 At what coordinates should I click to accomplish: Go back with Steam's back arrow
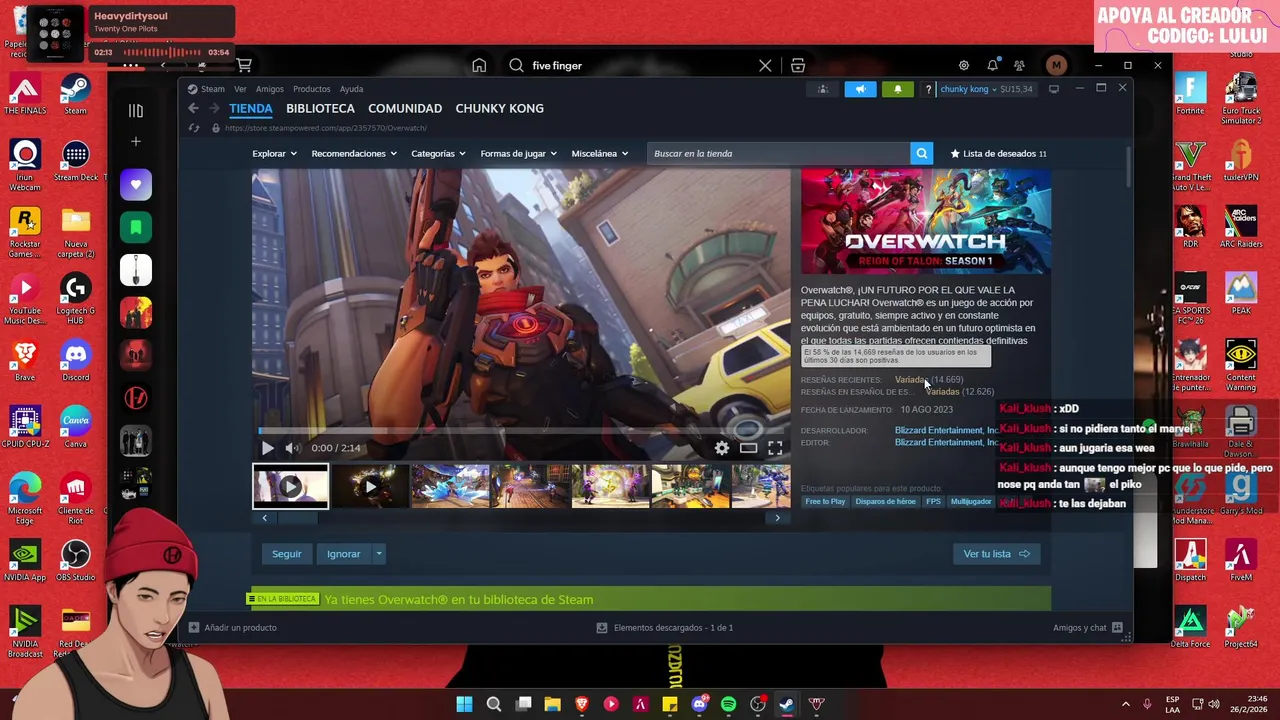[x=194, y=108]
